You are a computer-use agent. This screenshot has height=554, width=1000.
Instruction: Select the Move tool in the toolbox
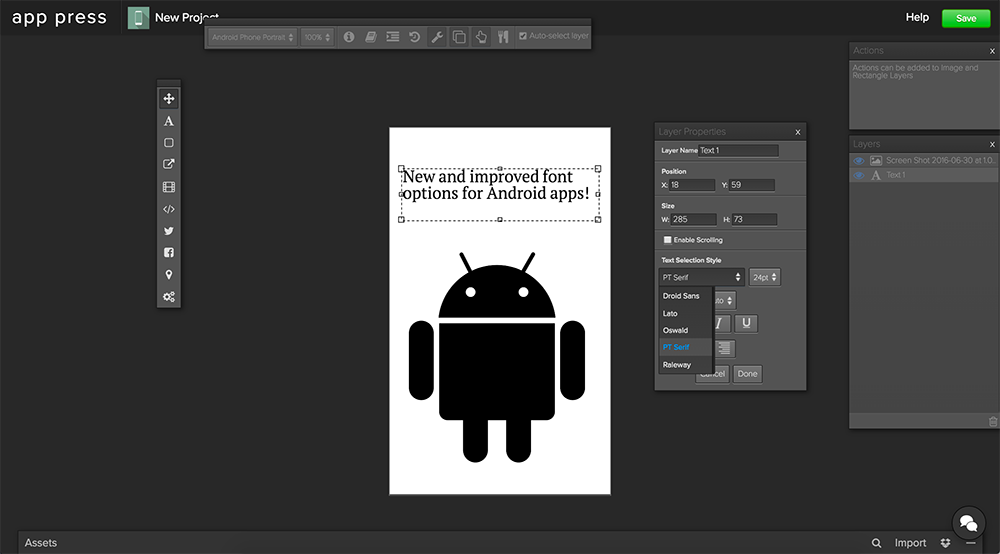[168, 99]
